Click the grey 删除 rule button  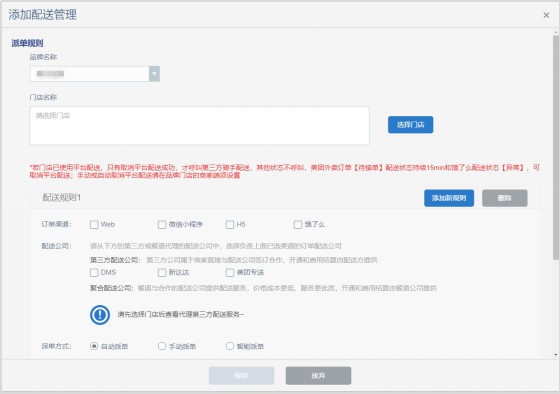point(505,198)
